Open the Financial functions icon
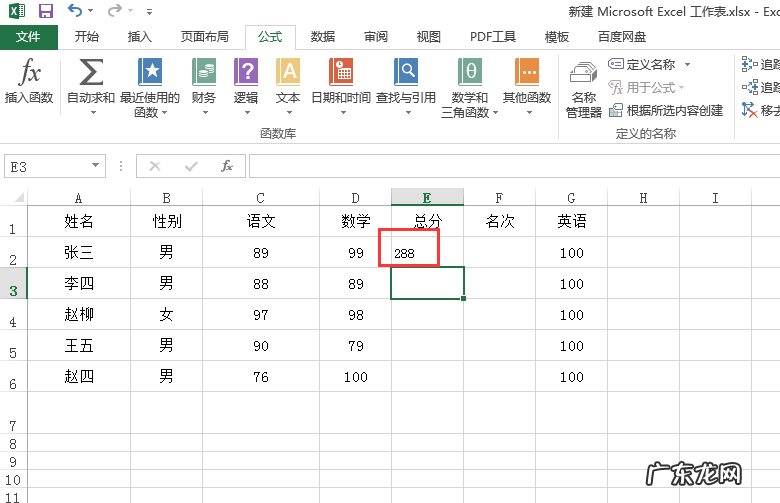Image resolution: width=780 pixels, height=503 pixels. point(204,72)
